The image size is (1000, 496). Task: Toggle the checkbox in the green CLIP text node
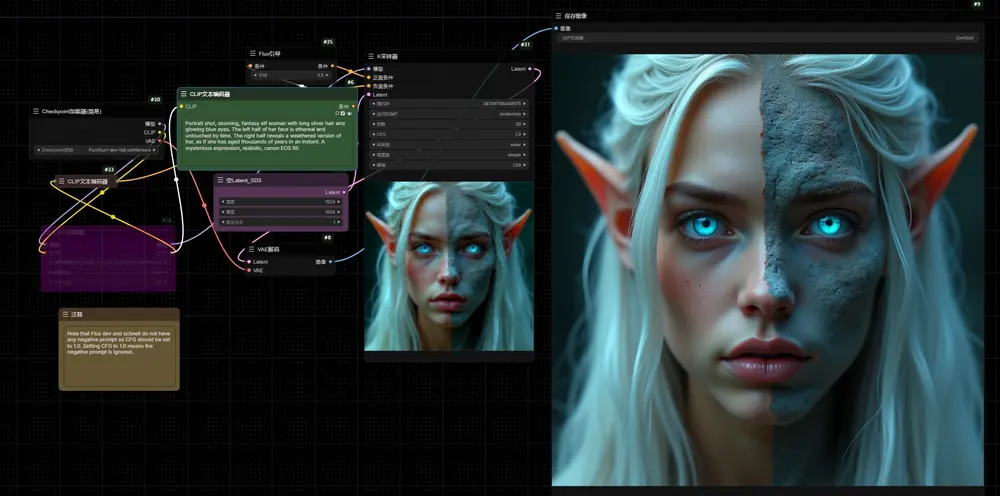[x=342, y=113]
